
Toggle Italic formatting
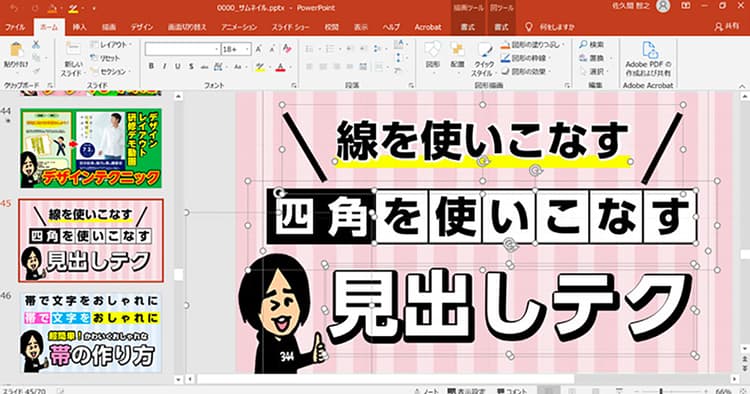[x=165, y=66]
